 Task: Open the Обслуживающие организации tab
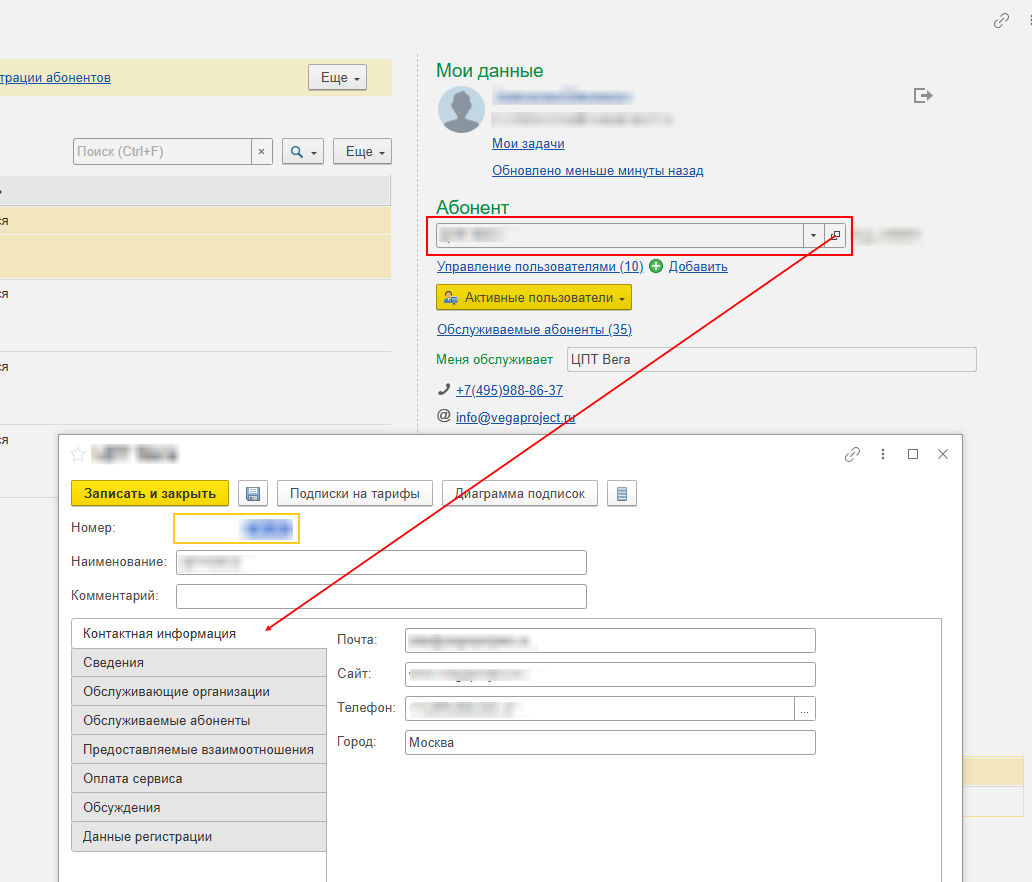point(199,691)
